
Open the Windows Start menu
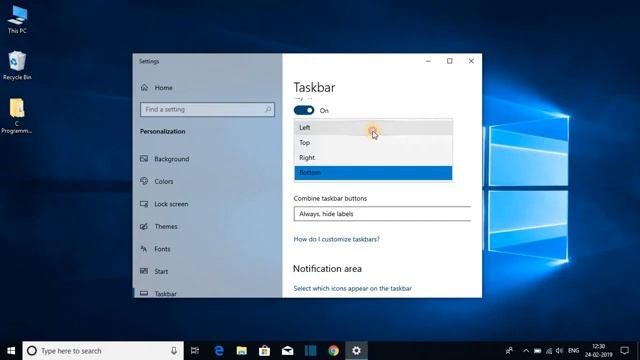point(11,351)
